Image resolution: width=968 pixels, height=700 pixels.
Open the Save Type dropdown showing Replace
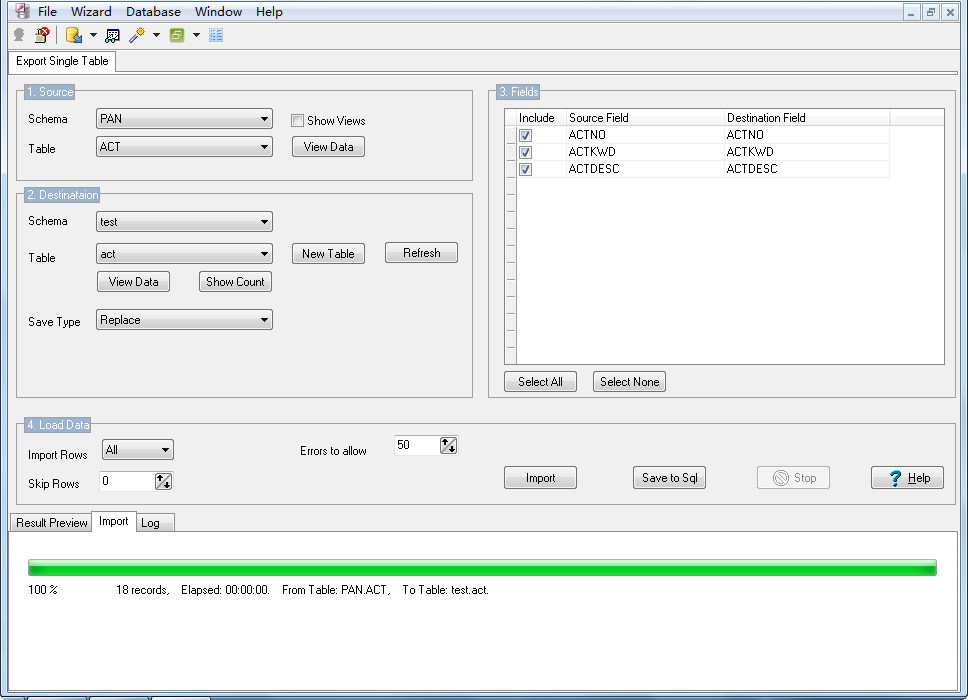pyautogui.click(x=184, y=320)
